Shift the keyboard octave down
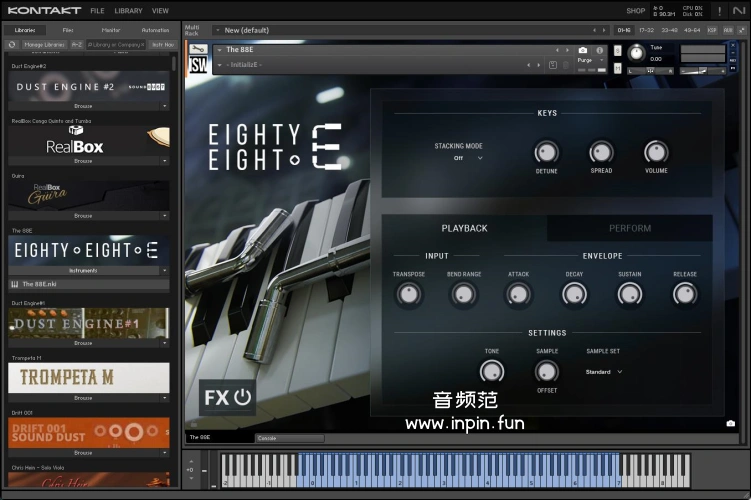751x500 pixels. [x=191, y=478]
